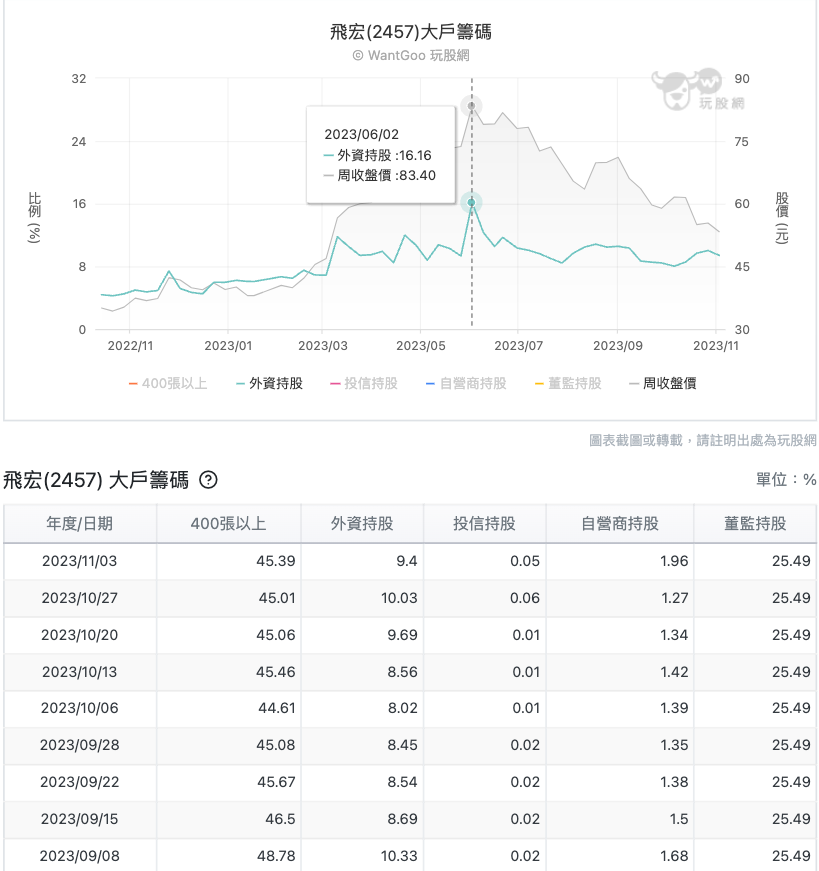Toggle the 投信持股 legend series
This screenshot has width=819, height=871.
(363, 383)
